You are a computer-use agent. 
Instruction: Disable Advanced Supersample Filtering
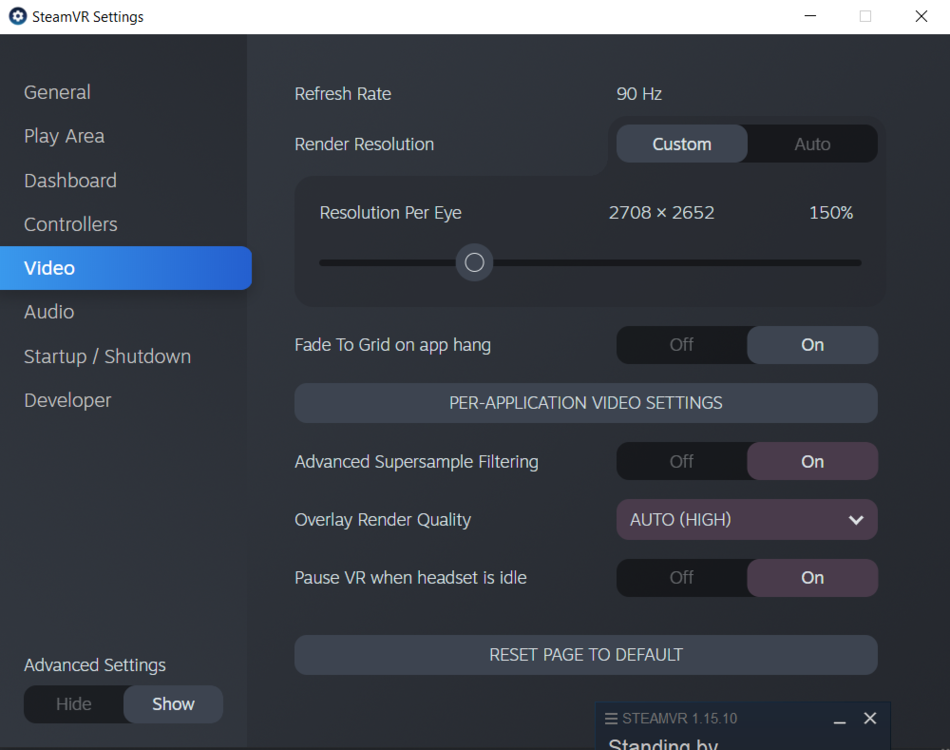681,461
